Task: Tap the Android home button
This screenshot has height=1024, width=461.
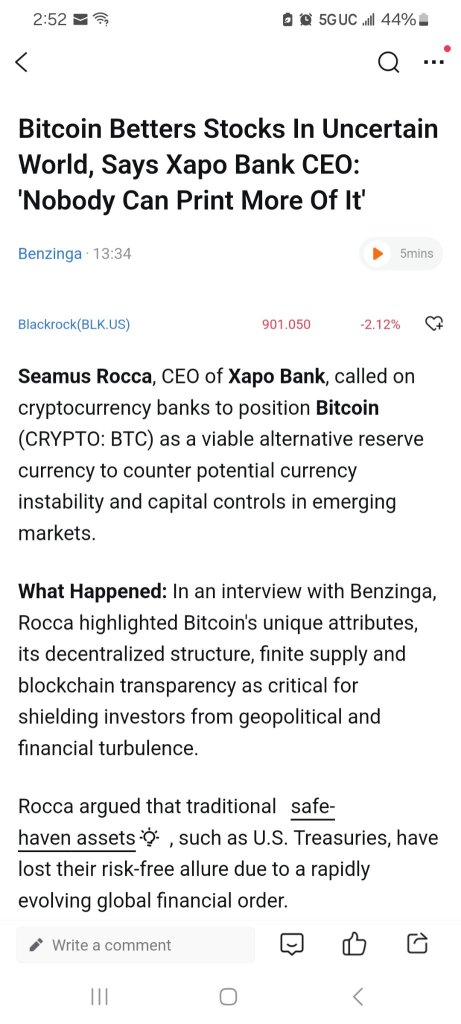Action: [229, 997]
